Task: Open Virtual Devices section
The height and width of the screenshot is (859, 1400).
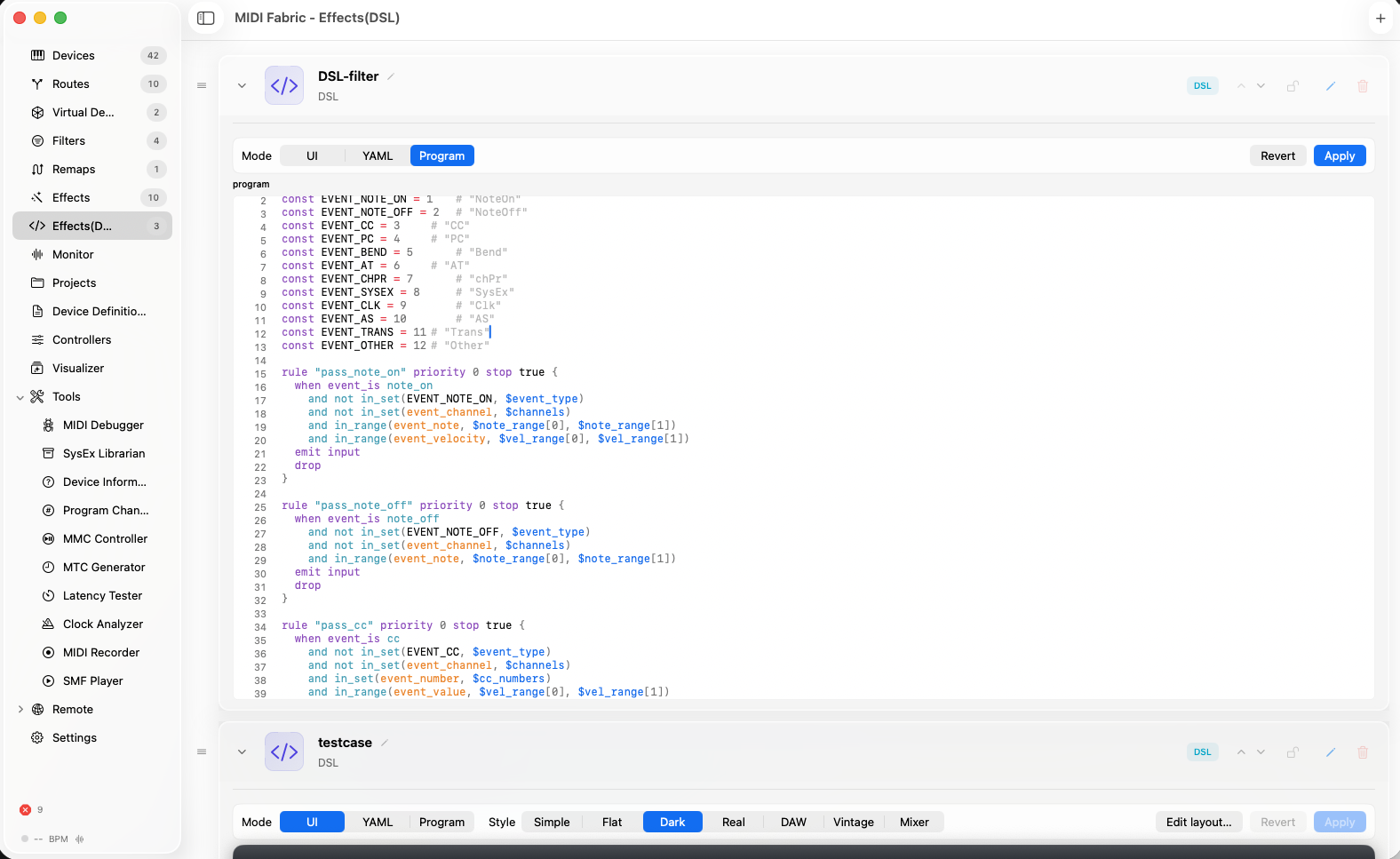Action: [x=92, y=112]
